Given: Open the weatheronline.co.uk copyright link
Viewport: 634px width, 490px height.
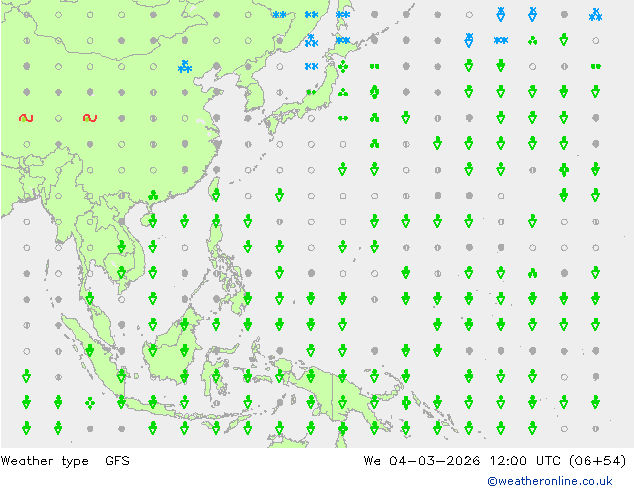Looking at the screenshot, I should tap(550, 481).
